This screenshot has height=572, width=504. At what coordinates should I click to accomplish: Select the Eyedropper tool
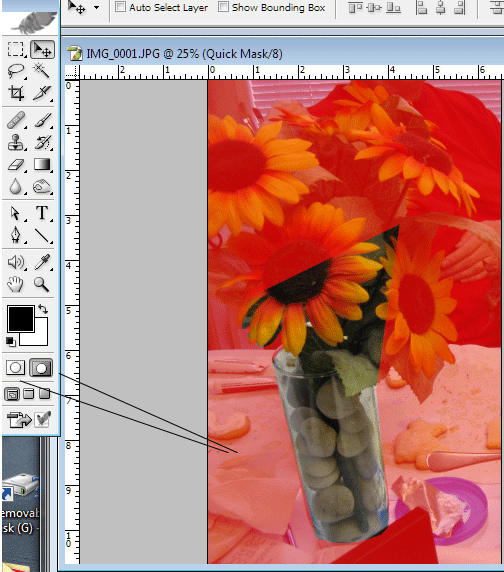pos(42,262)
